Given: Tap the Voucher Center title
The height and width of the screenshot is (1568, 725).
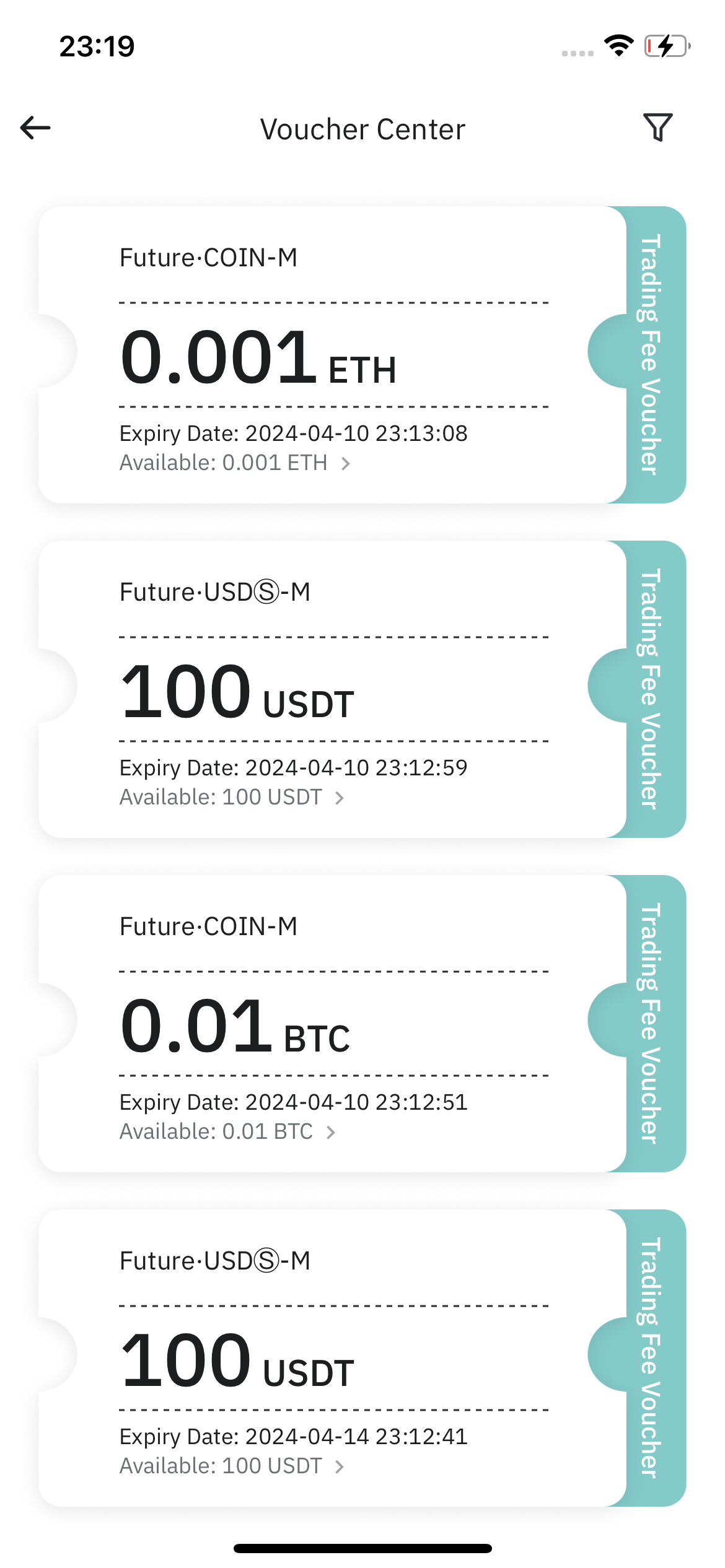Looking at the screenshot, I should [x=362, y=129].
